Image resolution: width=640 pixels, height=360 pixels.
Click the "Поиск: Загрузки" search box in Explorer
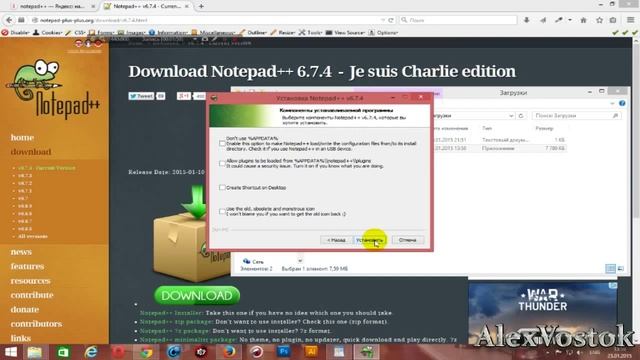click(576, 116)
